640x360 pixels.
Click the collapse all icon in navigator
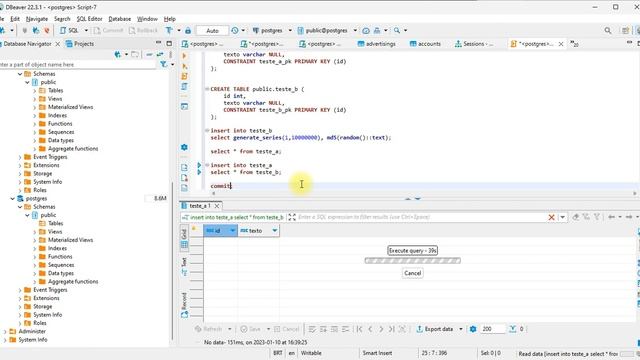click(x=149, y=54)
